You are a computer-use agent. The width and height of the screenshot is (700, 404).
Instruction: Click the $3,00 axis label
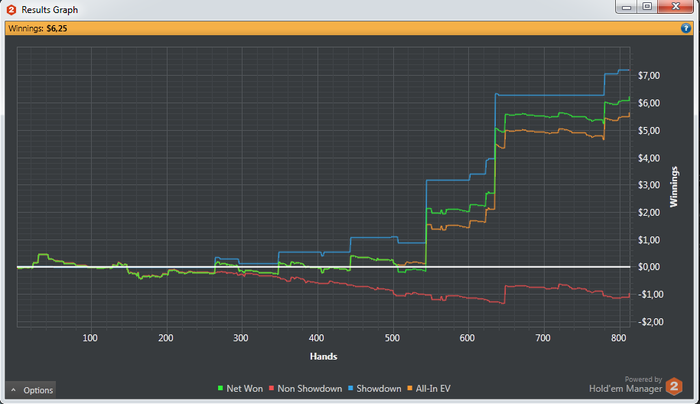coord(649,185)
